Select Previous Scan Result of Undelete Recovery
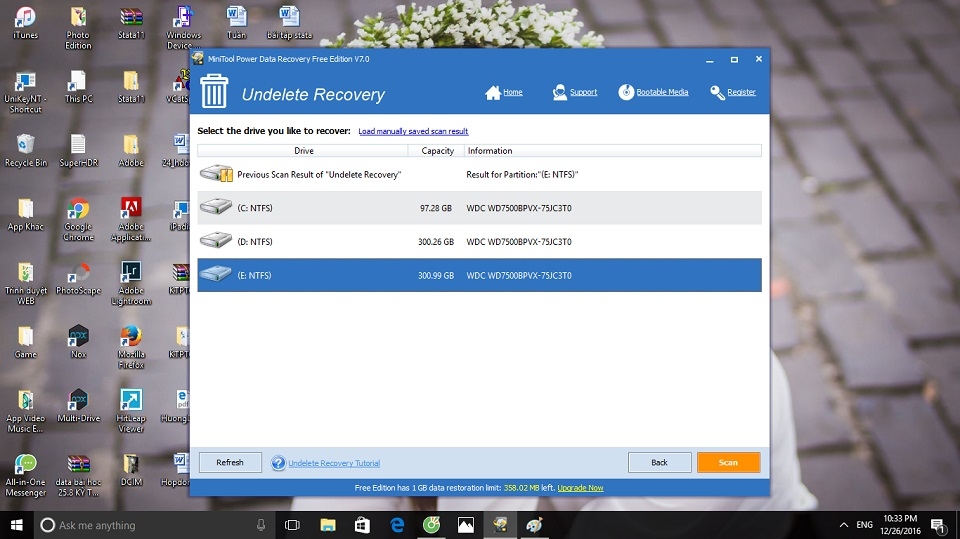 pyautogui.click(x=479, y=175)
